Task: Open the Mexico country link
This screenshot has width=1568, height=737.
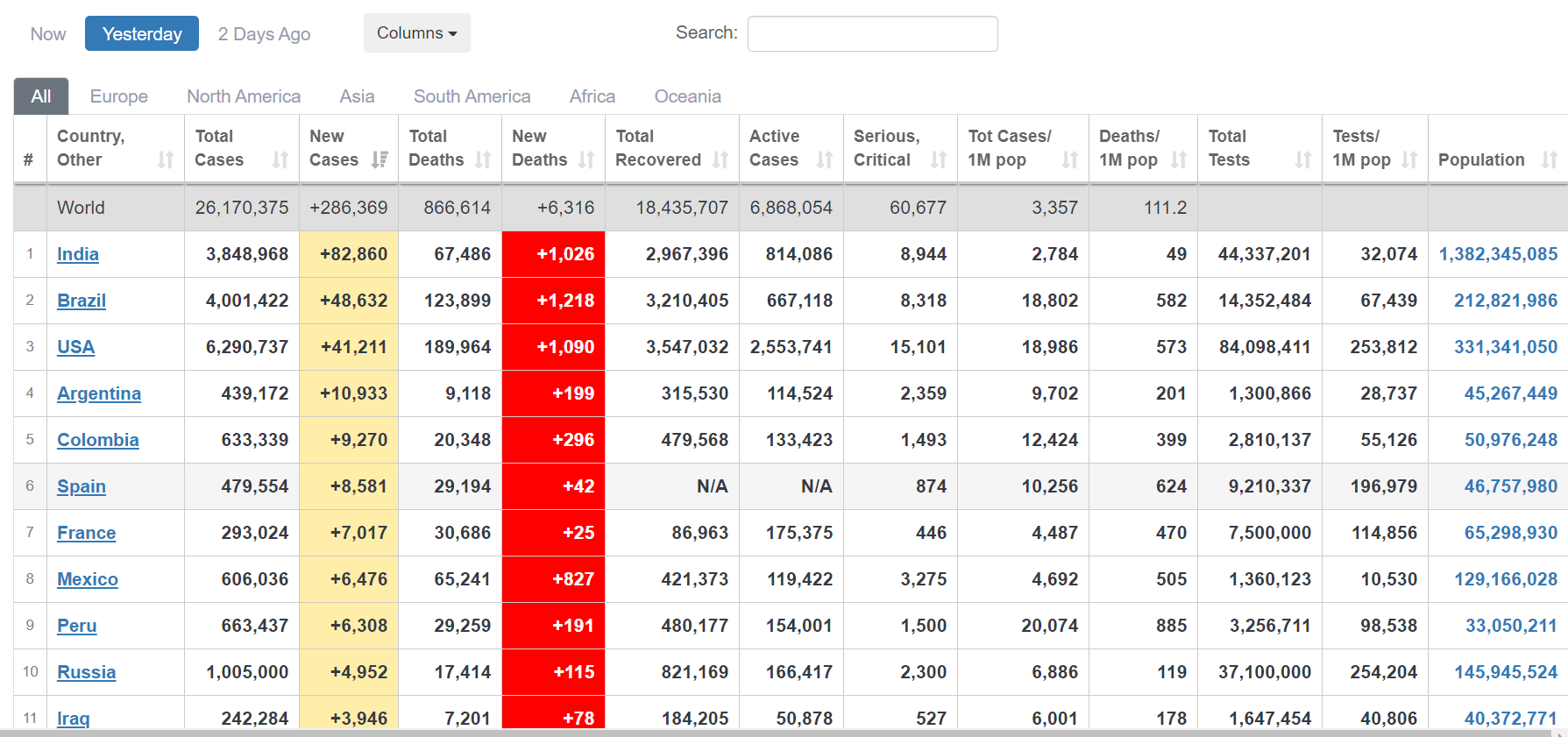Action: (88, 579)
